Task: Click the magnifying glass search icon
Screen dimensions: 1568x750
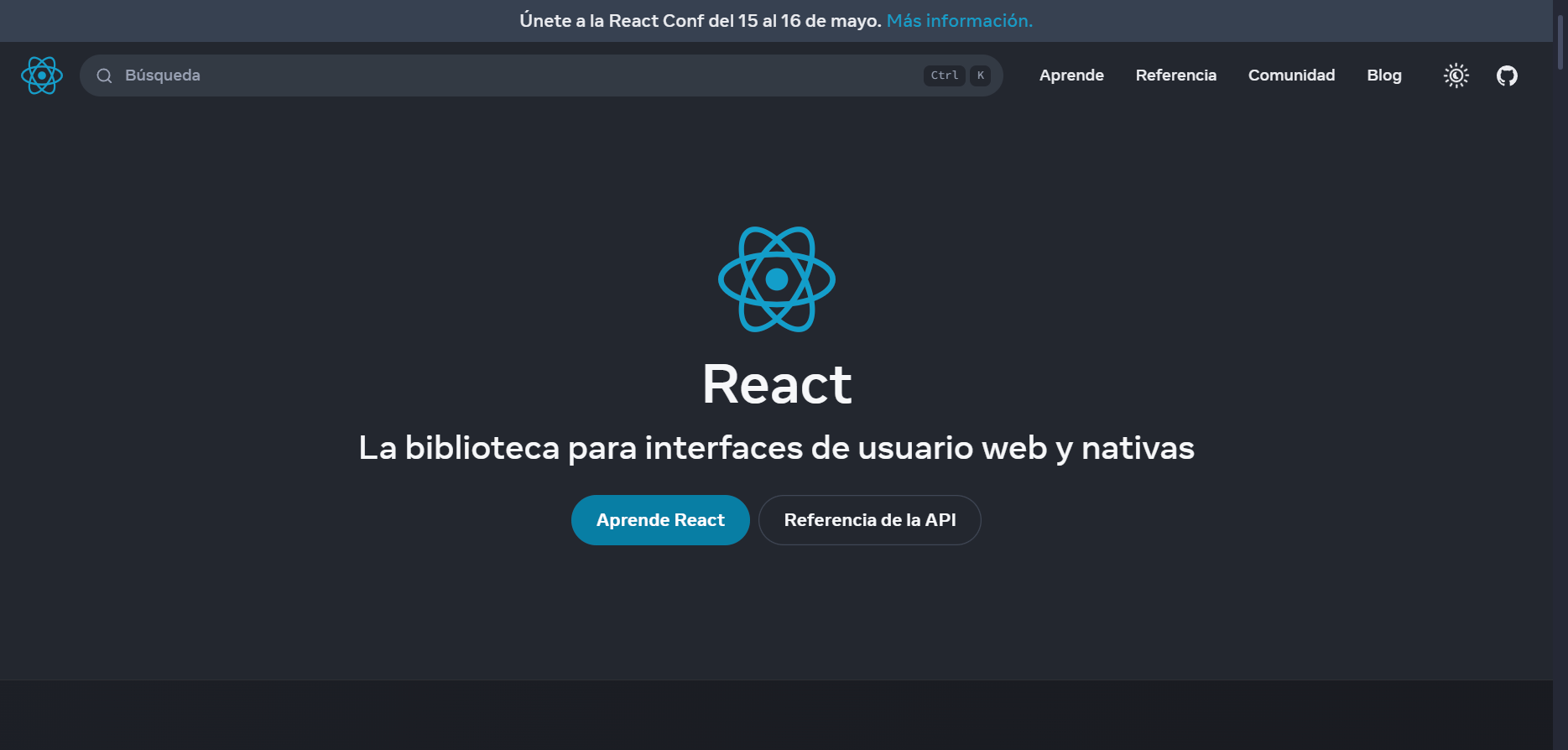Action: [x=104, y=76]
